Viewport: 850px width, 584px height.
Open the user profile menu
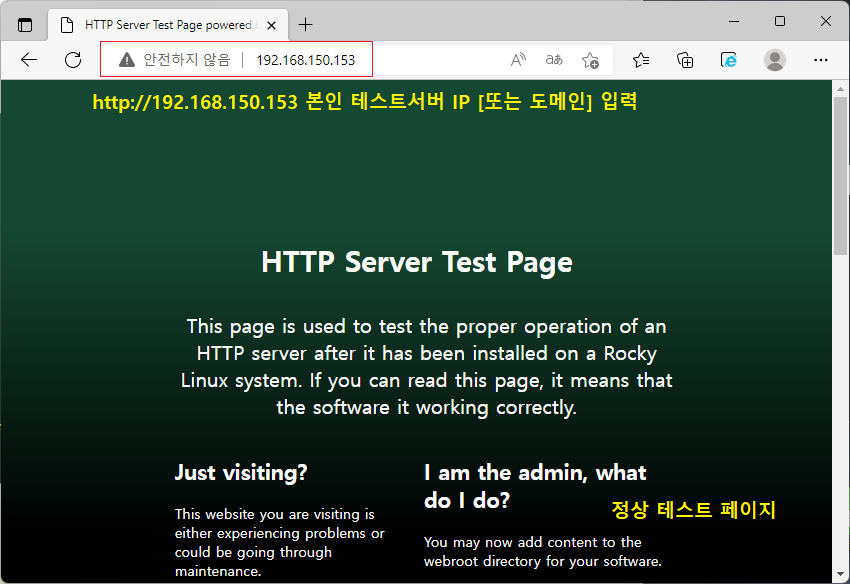(x=775, y=60)
